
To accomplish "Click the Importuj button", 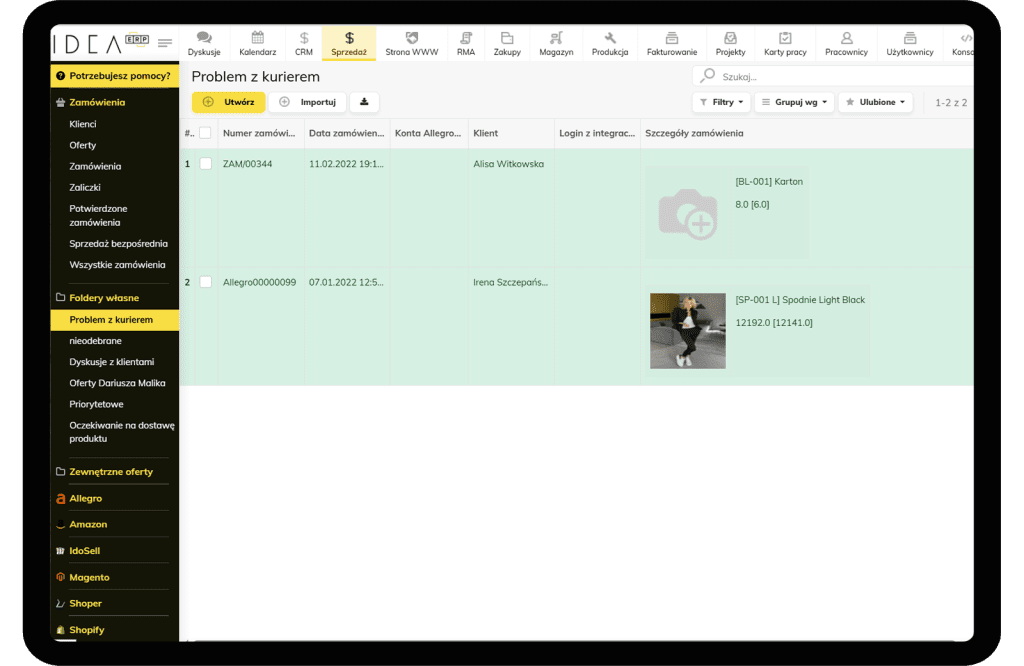I will (x=308, y=102).
